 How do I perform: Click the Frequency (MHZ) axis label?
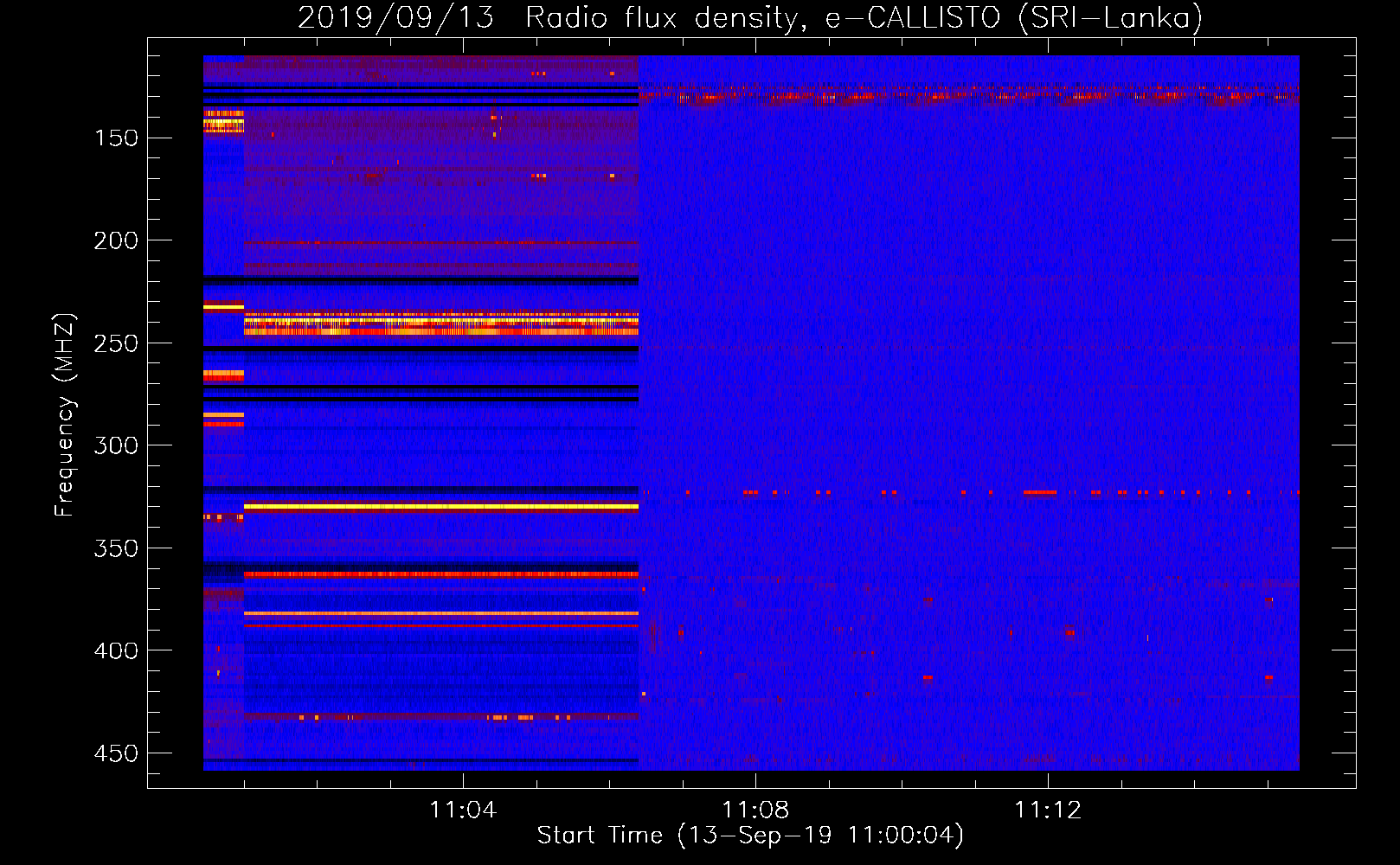tap(64, 414)
